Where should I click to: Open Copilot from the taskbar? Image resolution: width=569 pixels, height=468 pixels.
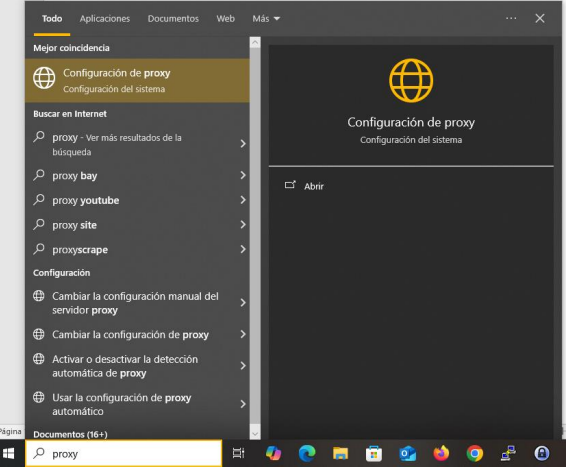pos(273,453)
